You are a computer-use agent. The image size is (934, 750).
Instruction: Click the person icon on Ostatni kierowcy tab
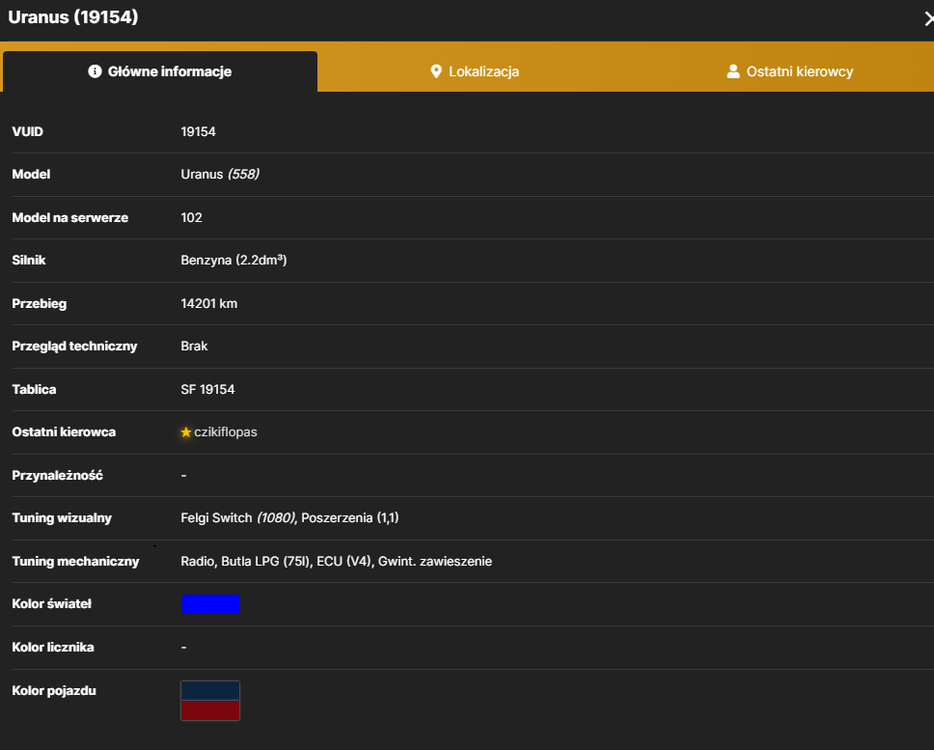(x=733, y=71)
